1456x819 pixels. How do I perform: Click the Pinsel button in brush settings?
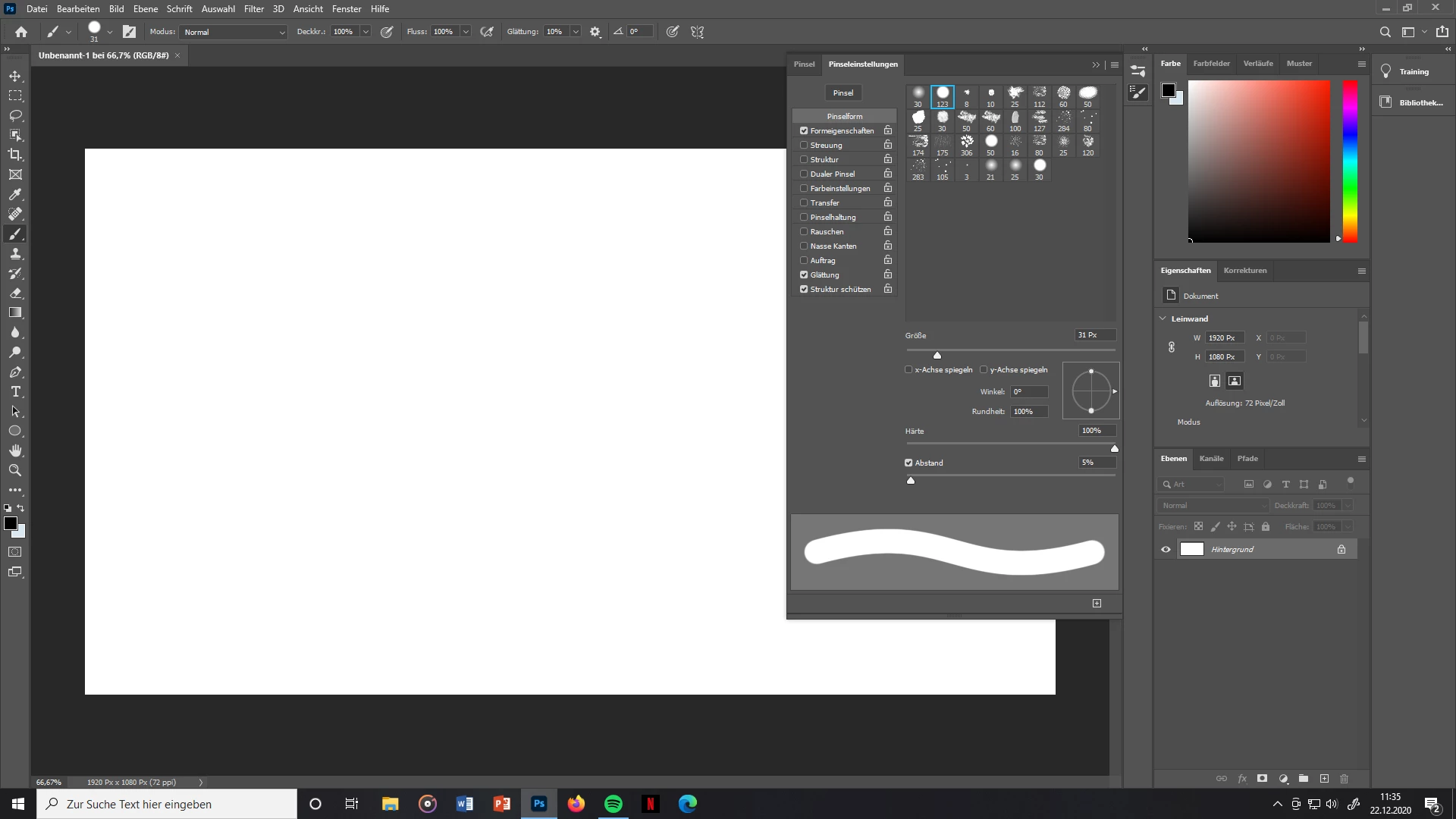click(x=843, y=93)
